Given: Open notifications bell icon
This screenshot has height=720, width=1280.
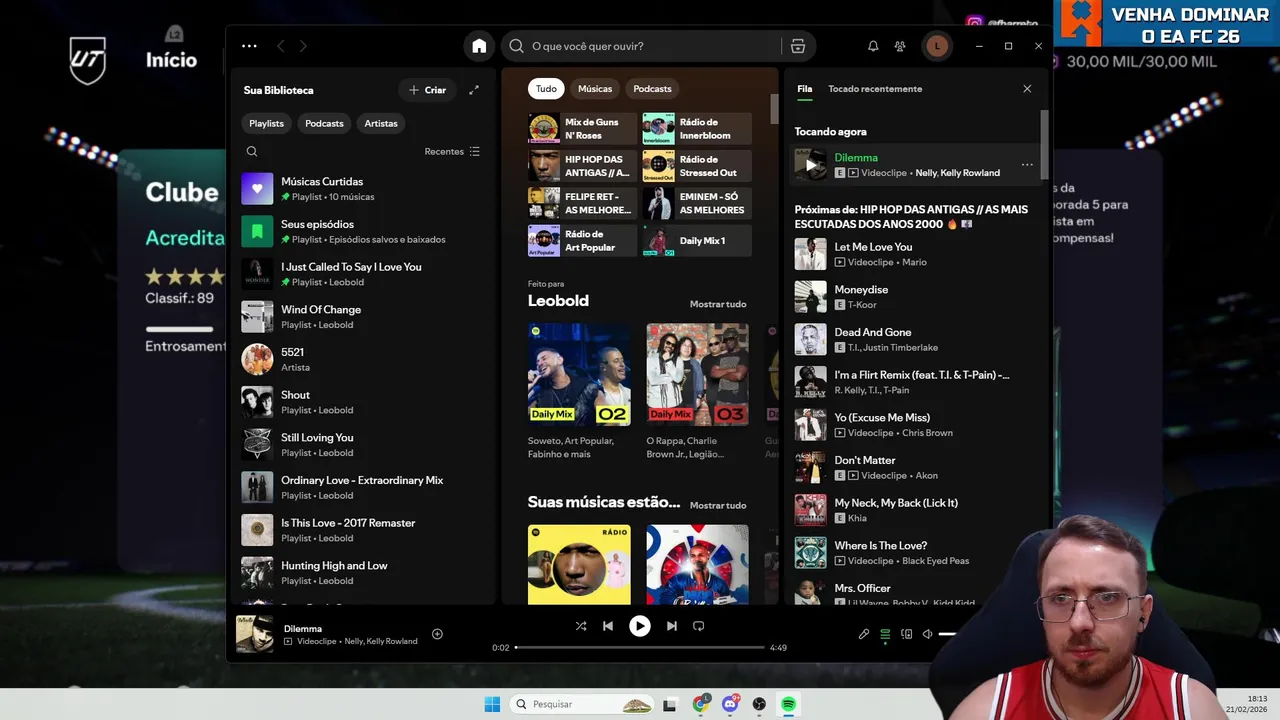Looking at the screenshot, I should (873, 46).
